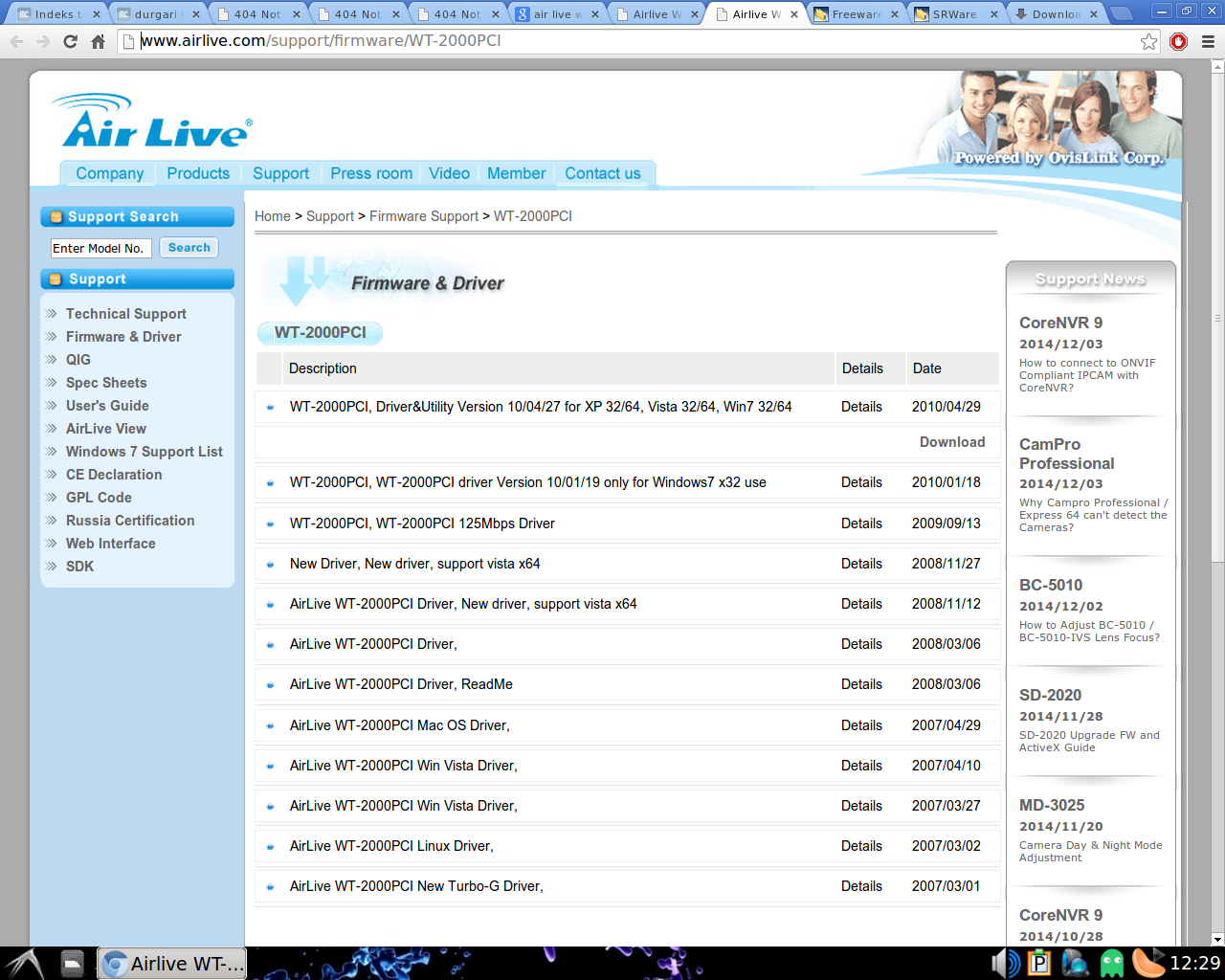This screenshot has width=1225, height=980.
Task: Click Firmware Support in the breadcrumb
Action: coord(424,216)
